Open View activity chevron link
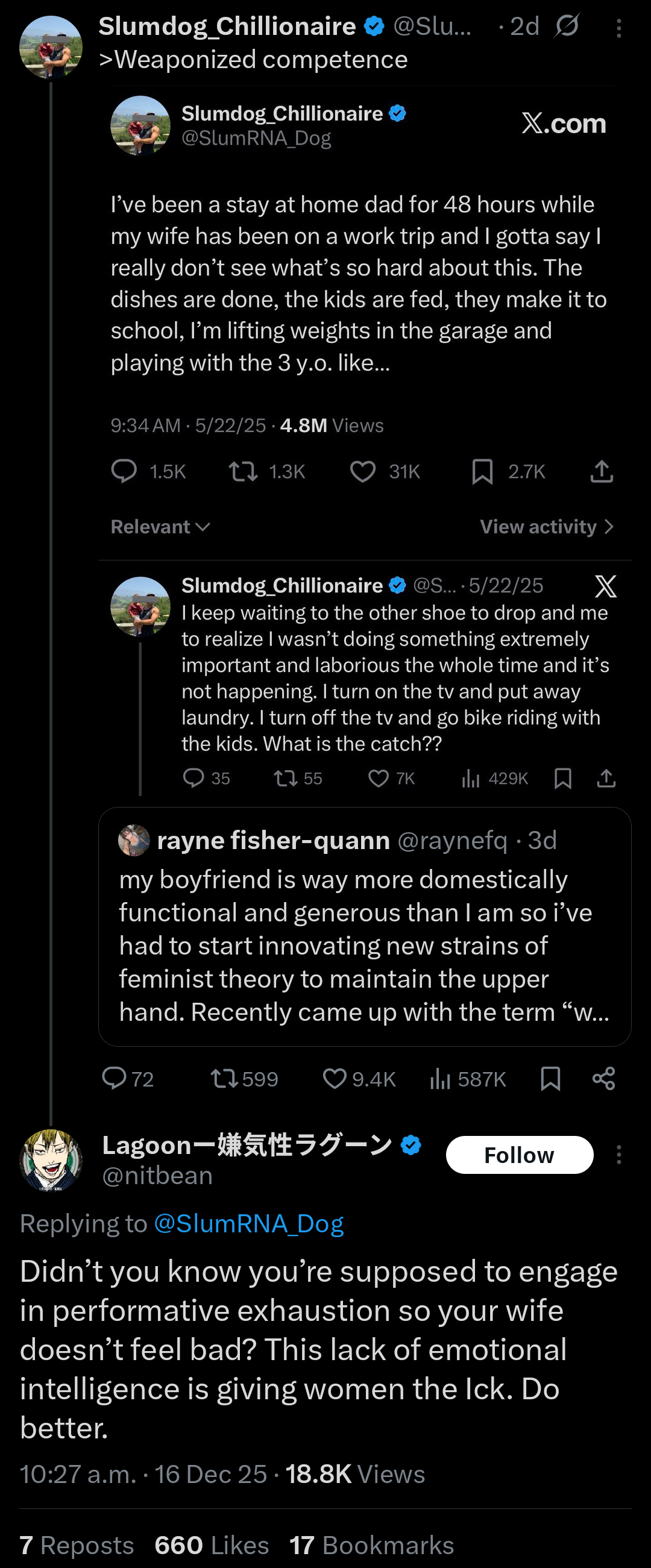651x1568 pixels. click(546, 527)
